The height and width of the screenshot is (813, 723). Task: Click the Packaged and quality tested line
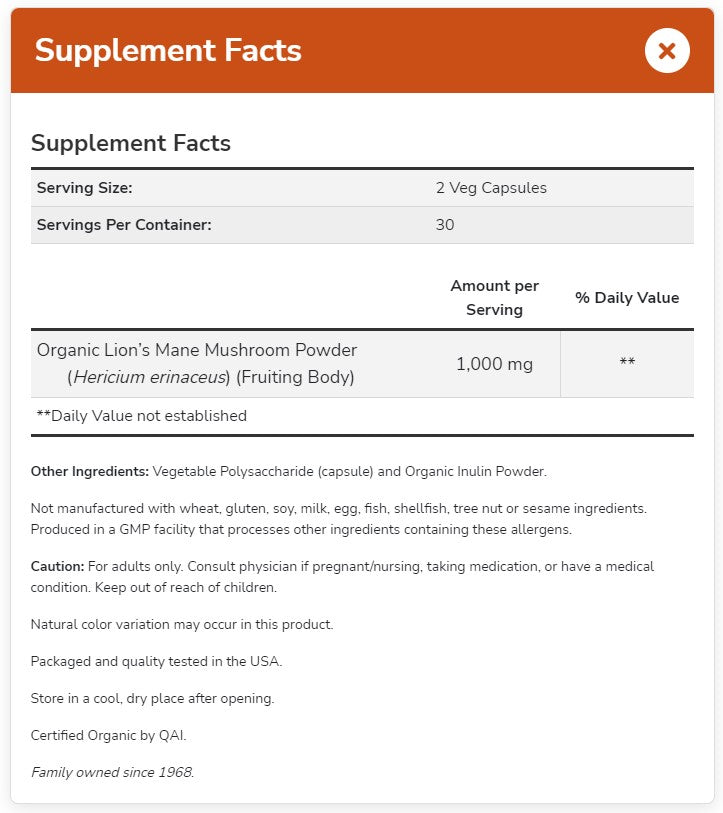coord(156,661)
